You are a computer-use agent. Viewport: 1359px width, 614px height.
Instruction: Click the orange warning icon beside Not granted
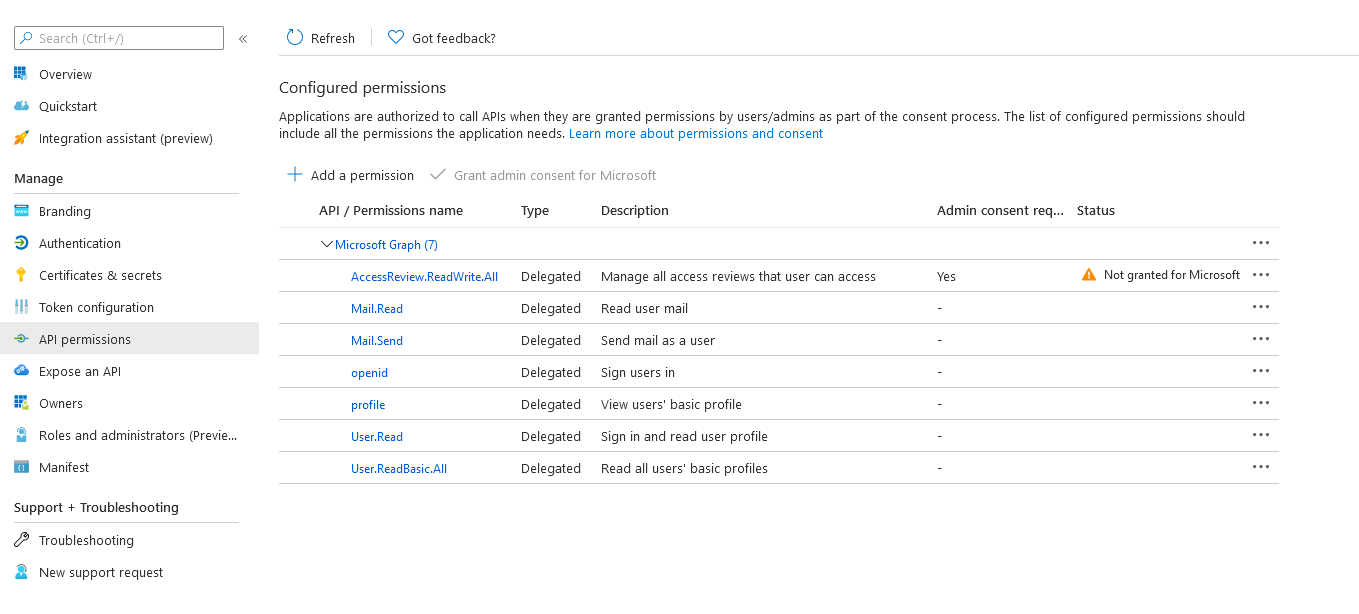point(1089,275)
